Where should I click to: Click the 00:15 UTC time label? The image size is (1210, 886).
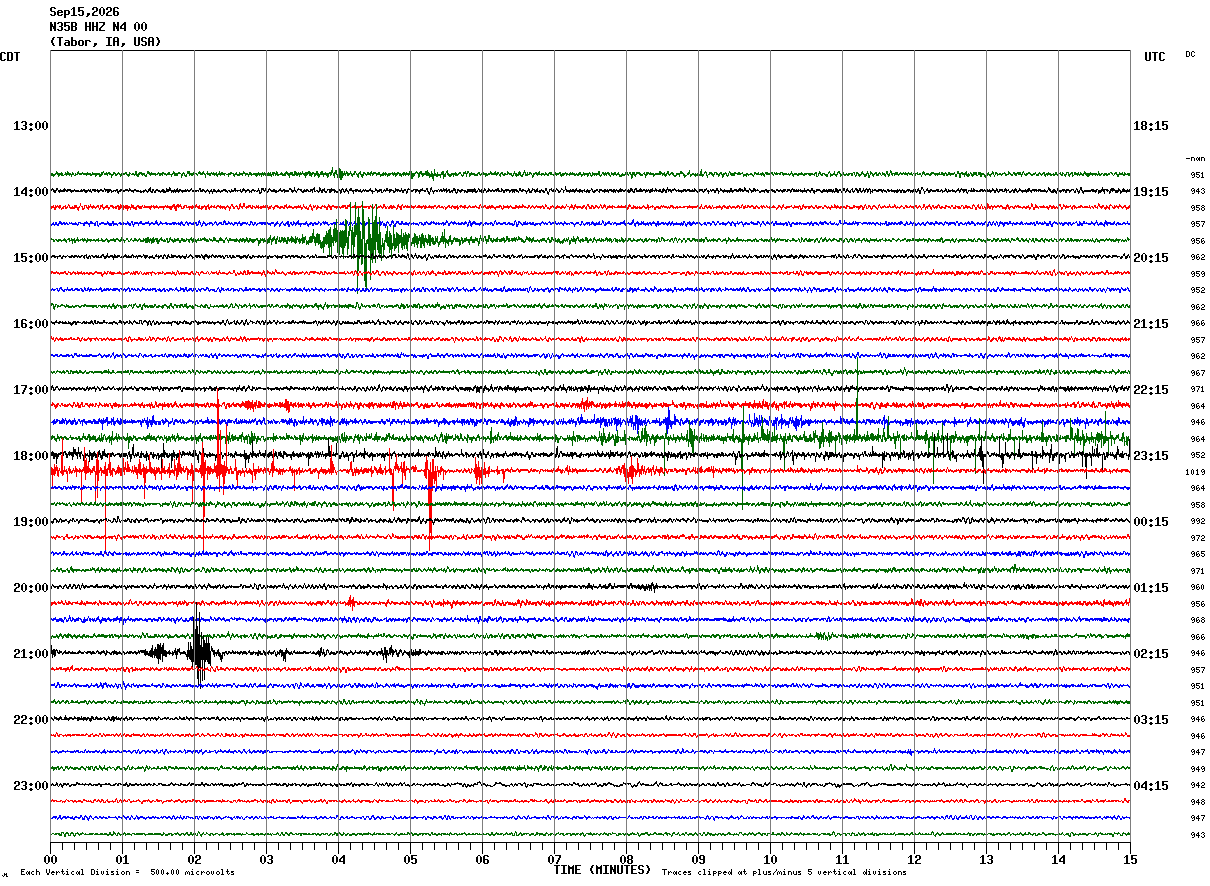click(1150, 521)
